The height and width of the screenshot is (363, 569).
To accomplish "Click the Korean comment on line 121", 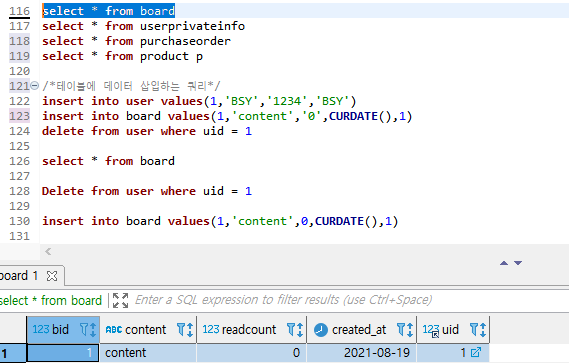I will [x=131, y=86].
